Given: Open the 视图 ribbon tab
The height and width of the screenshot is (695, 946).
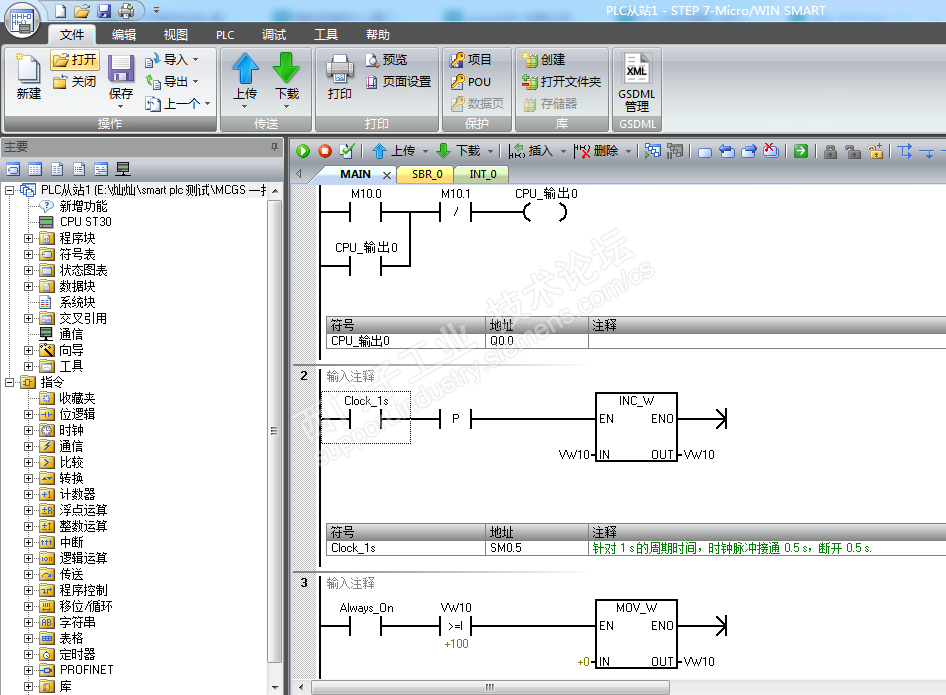Looking at the screenshot, I should (176, 34).
